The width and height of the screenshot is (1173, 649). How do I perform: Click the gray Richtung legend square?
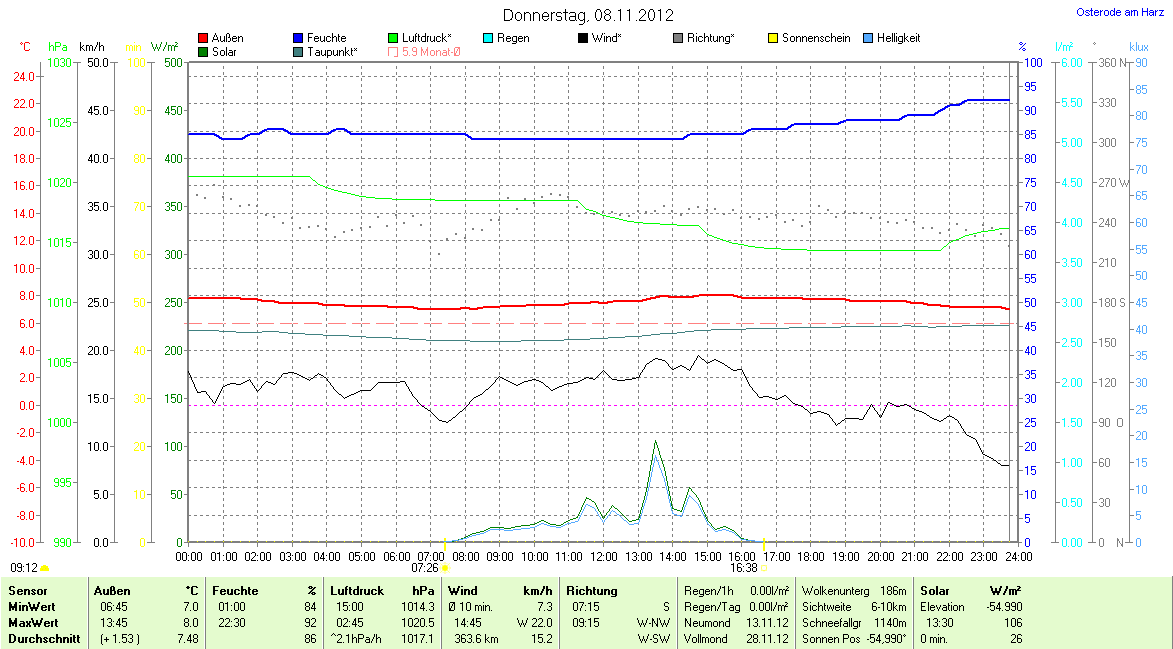point(678,39)
